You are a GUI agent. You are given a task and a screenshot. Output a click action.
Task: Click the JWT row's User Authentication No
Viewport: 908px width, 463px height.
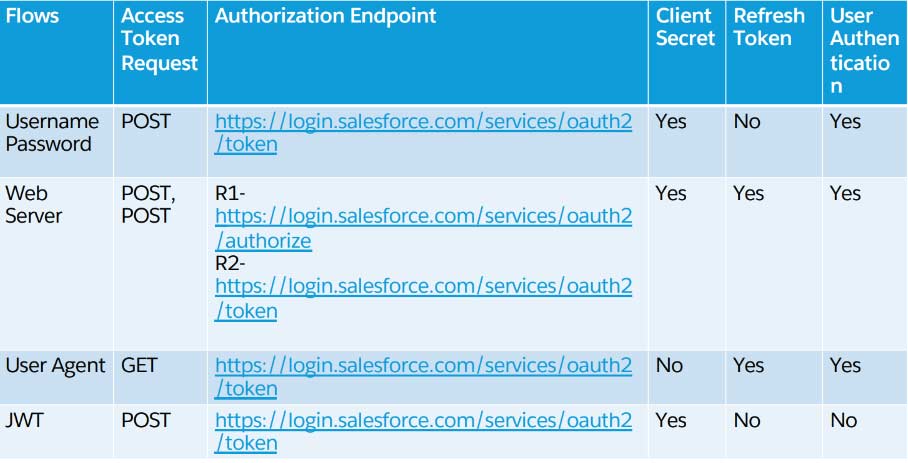(x=843, y=421)
